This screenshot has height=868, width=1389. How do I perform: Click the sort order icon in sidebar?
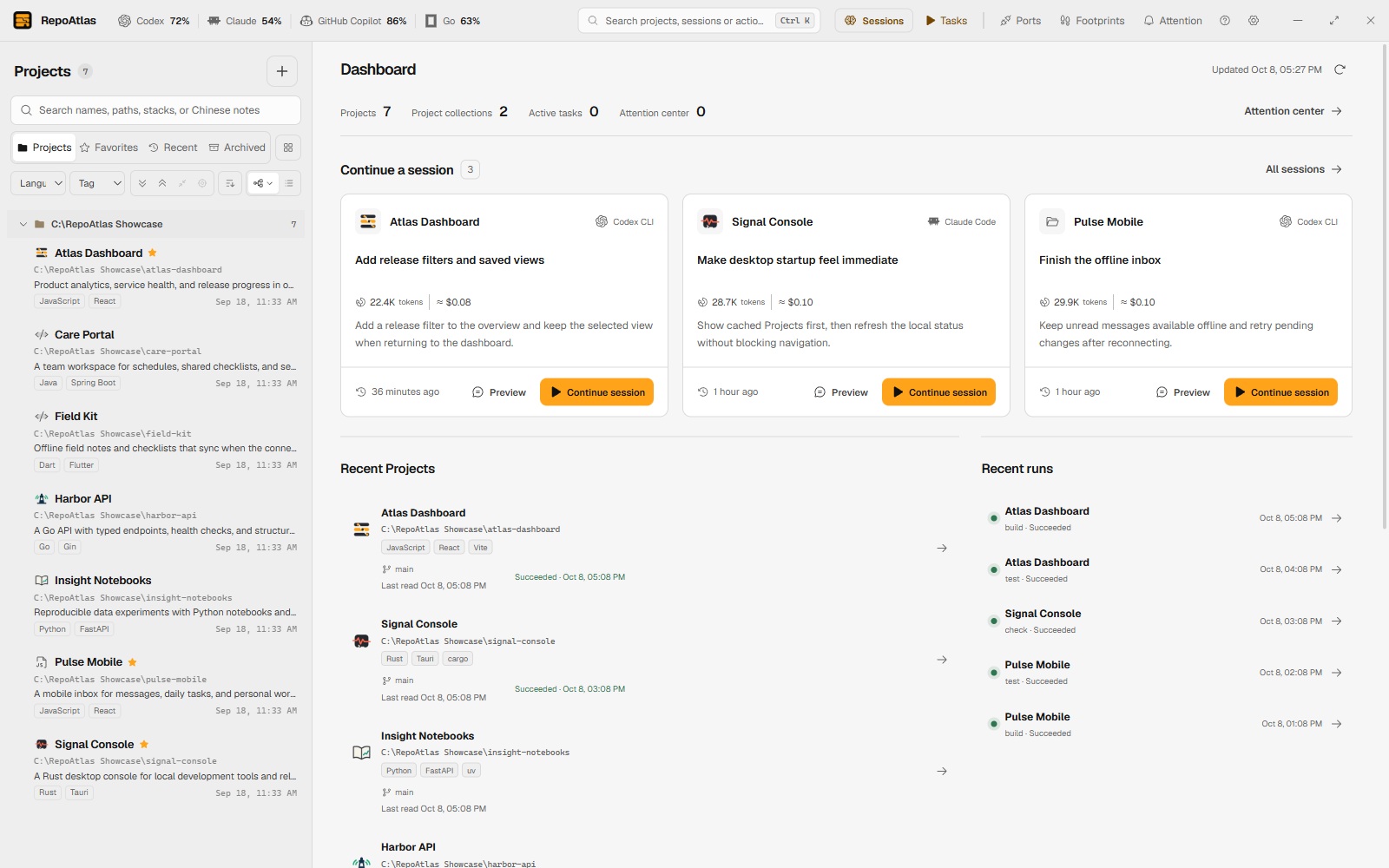click(x=230, y=183)
